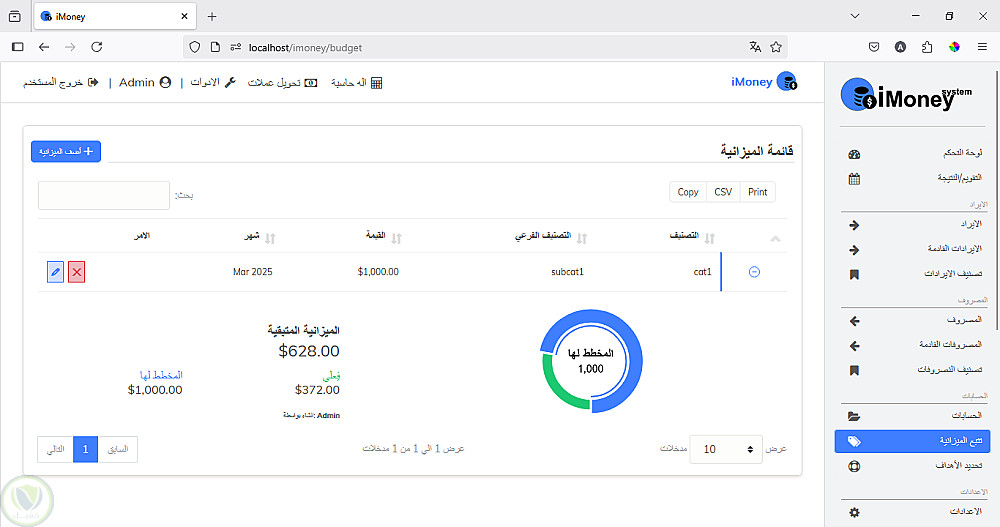
Task: Click the budget tracking tag icon
Action: coord(854,442)
